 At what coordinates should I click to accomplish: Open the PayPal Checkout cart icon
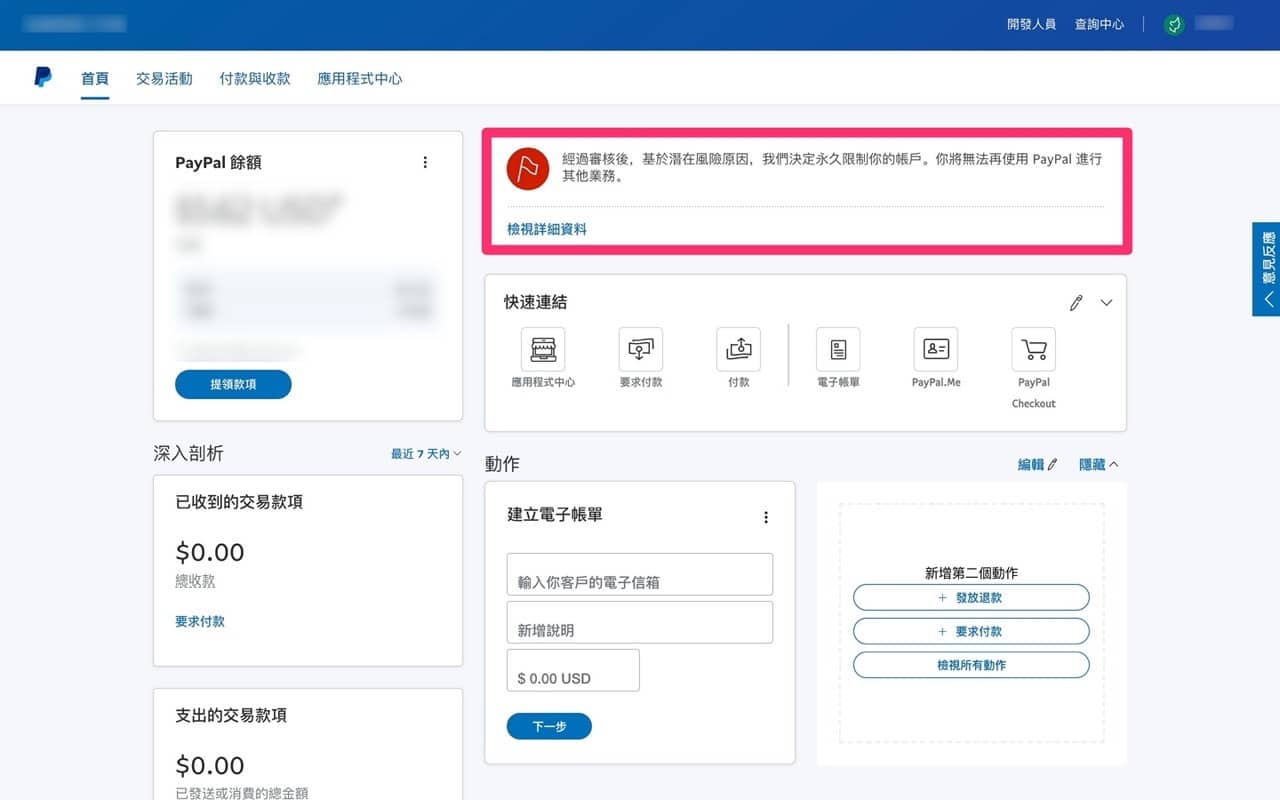pos(1034,349)
